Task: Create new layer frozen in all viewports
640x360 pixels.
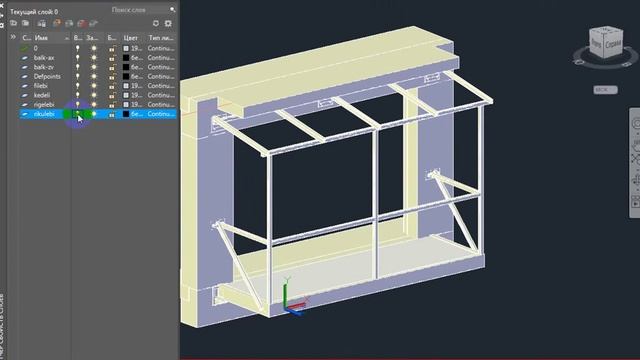Action: click(69, 23)
